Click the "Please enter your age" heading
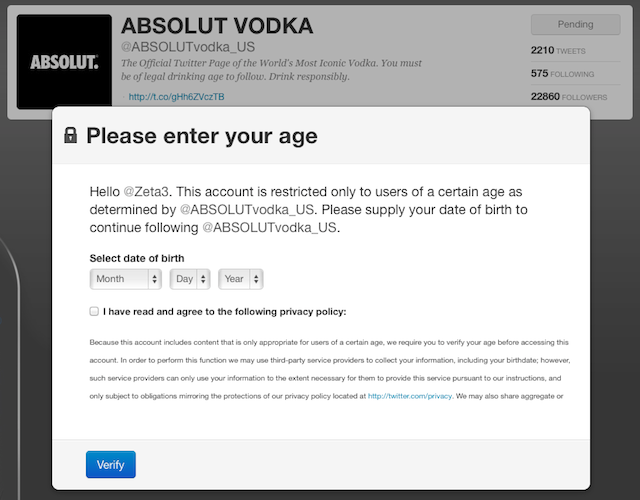640x500 pixels. pyautogui.click(x=201, y=136)
